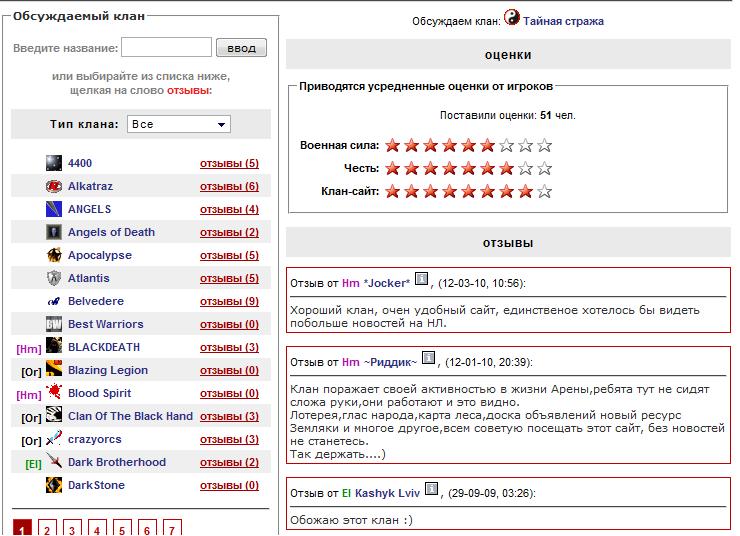Click the Тайная стража yin-yang emblem
The image size is (740, 536).
pyautogui.click(x=512, y=17)
